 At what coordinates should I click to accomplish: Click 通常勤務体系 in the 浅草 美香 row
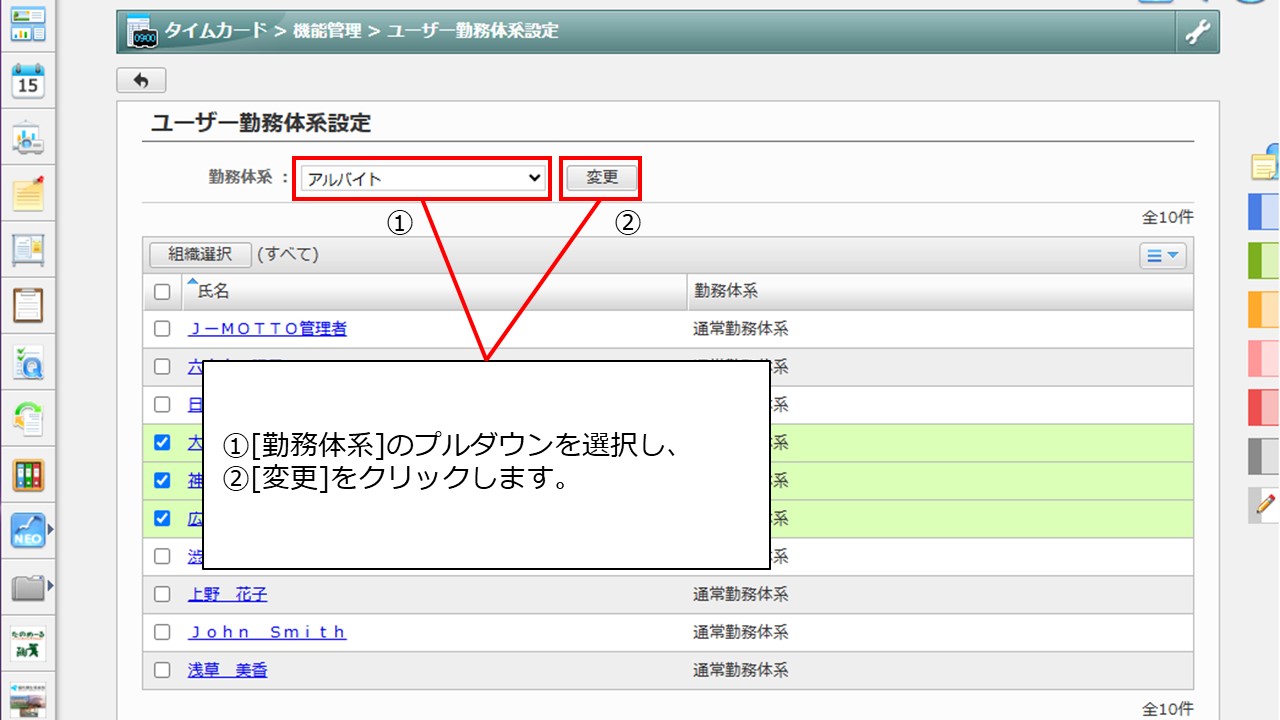pyautogui.click(x=741, y=670)
